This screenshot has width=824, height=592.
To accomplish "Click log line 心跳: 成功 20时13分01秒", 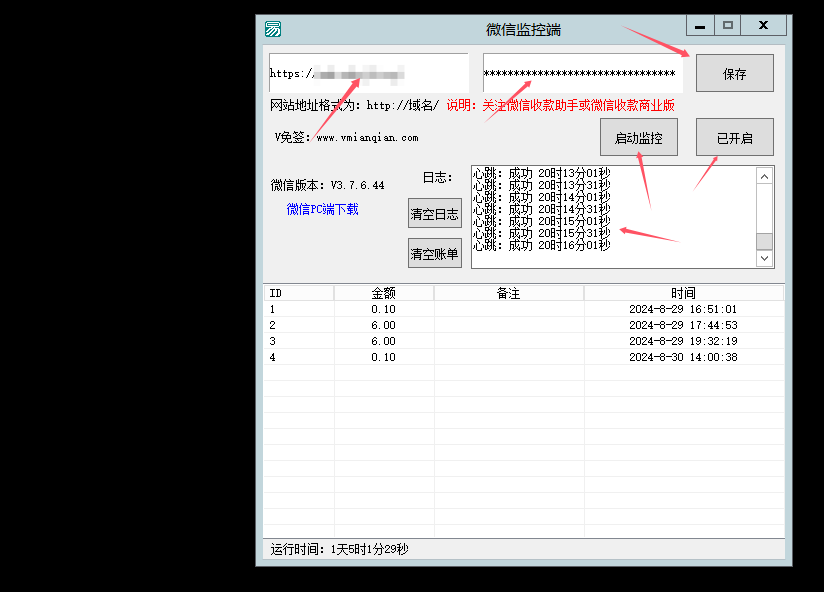I will [x=541, y=173].
